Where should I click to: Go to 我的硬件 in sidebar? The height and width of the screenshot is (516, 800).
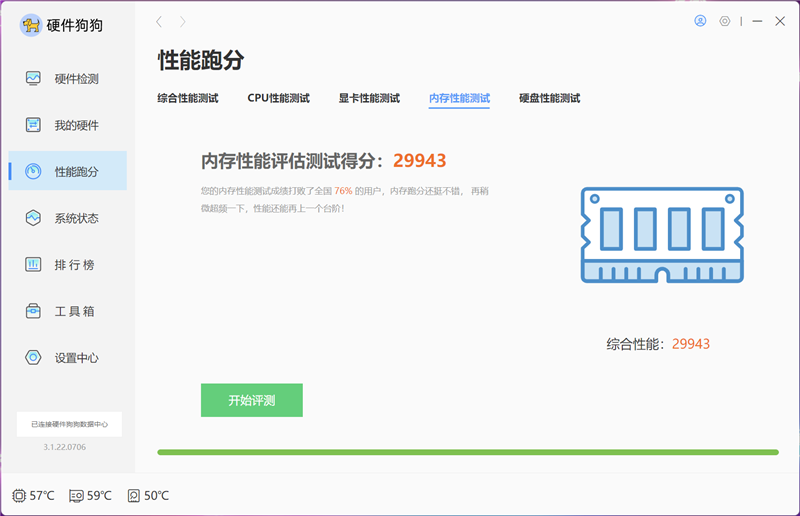pos(67,125)
